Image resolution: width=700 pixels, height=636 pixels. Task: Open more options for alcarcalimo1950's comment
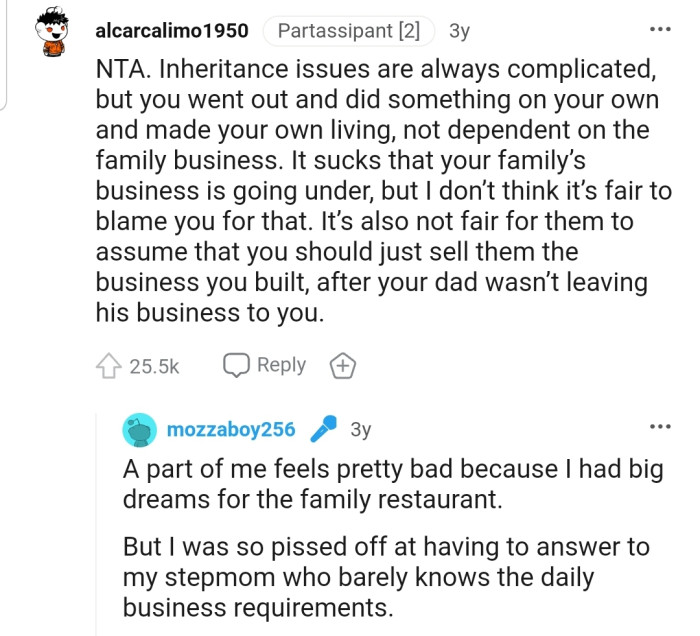[x=659, y=29]
